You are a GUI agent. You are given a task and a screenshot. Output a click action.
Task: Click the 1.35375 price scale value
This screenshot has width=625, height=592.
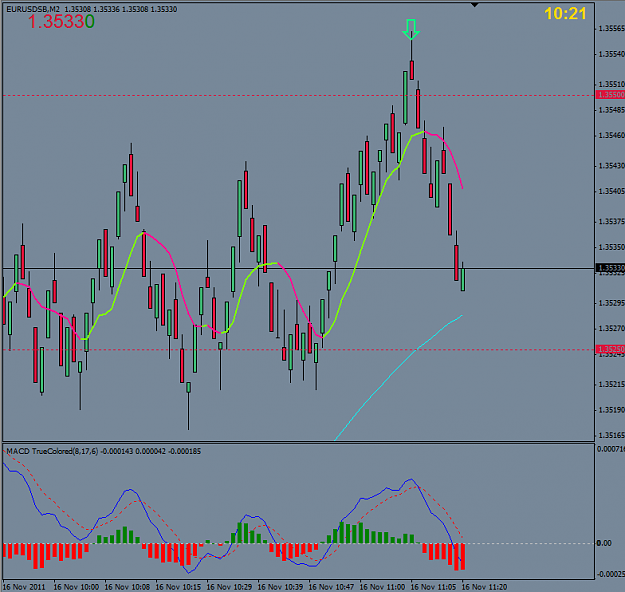pos(611,222)
